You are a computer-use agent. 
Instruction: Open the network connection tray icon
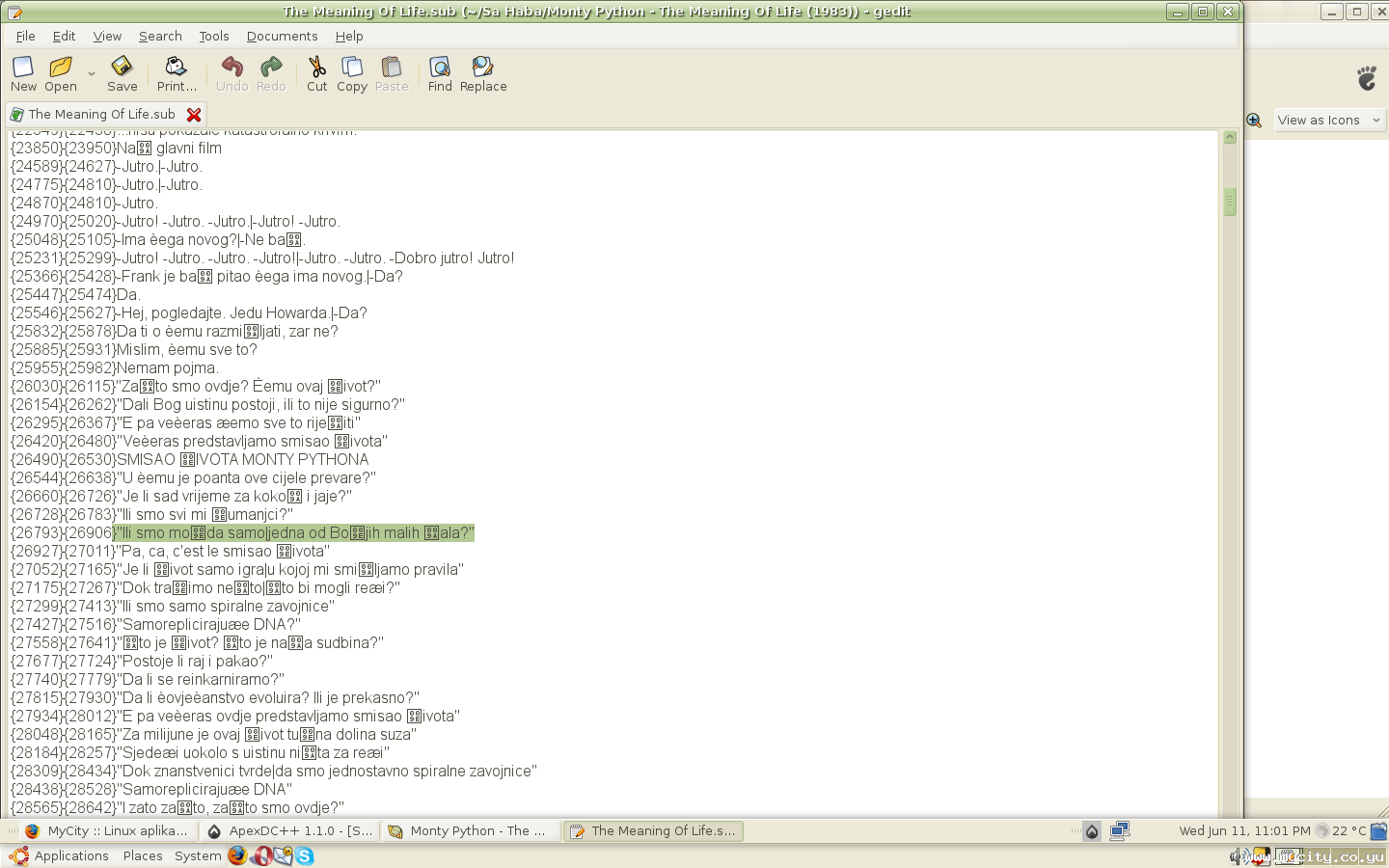[x=1120, y=830]
